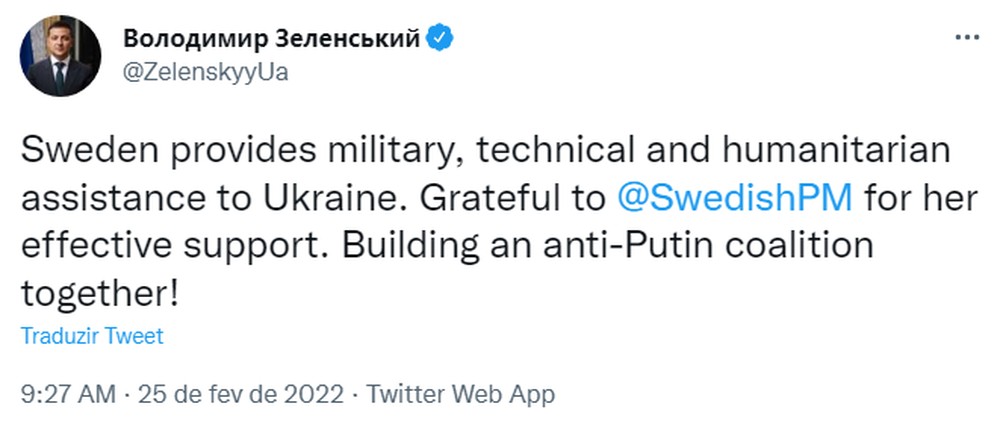Click the checkmark inside the verified badge
Screen dimensions: 1000x427
pos(439,38)
